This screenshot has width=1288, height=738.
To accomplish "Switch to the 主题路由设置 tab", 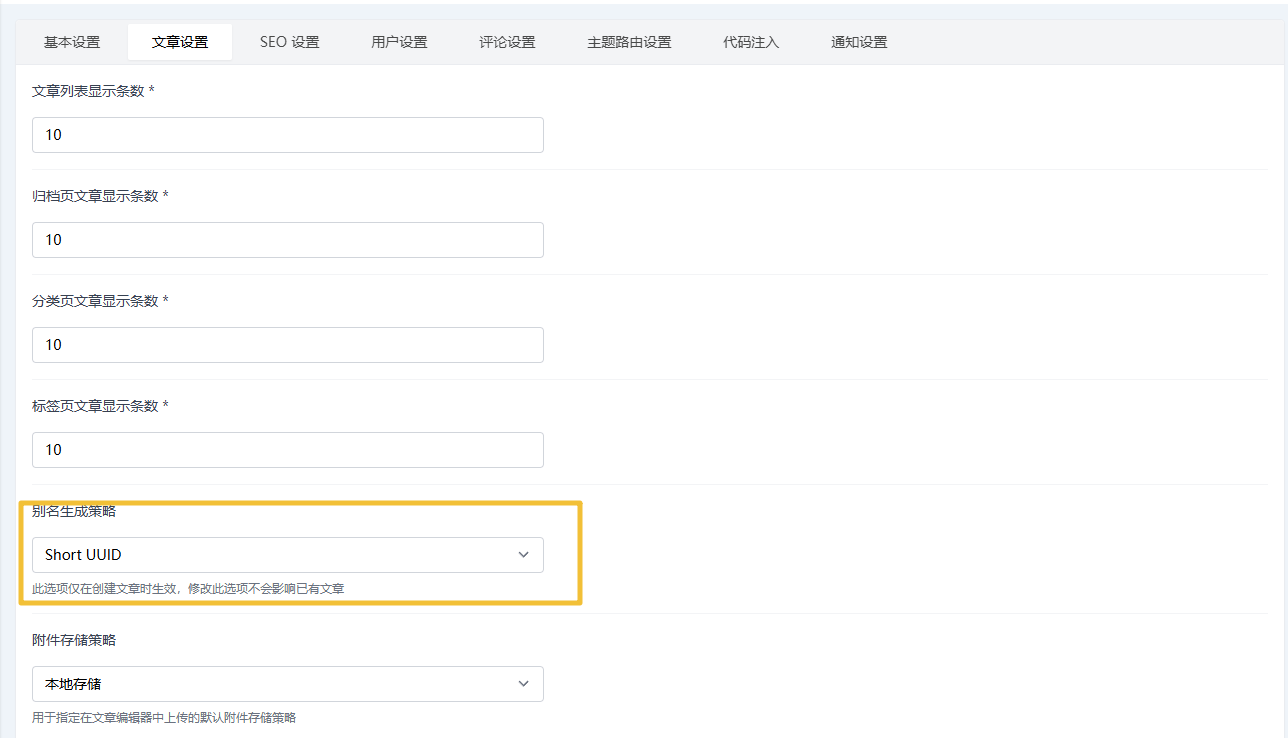I will tap(629, 42).
